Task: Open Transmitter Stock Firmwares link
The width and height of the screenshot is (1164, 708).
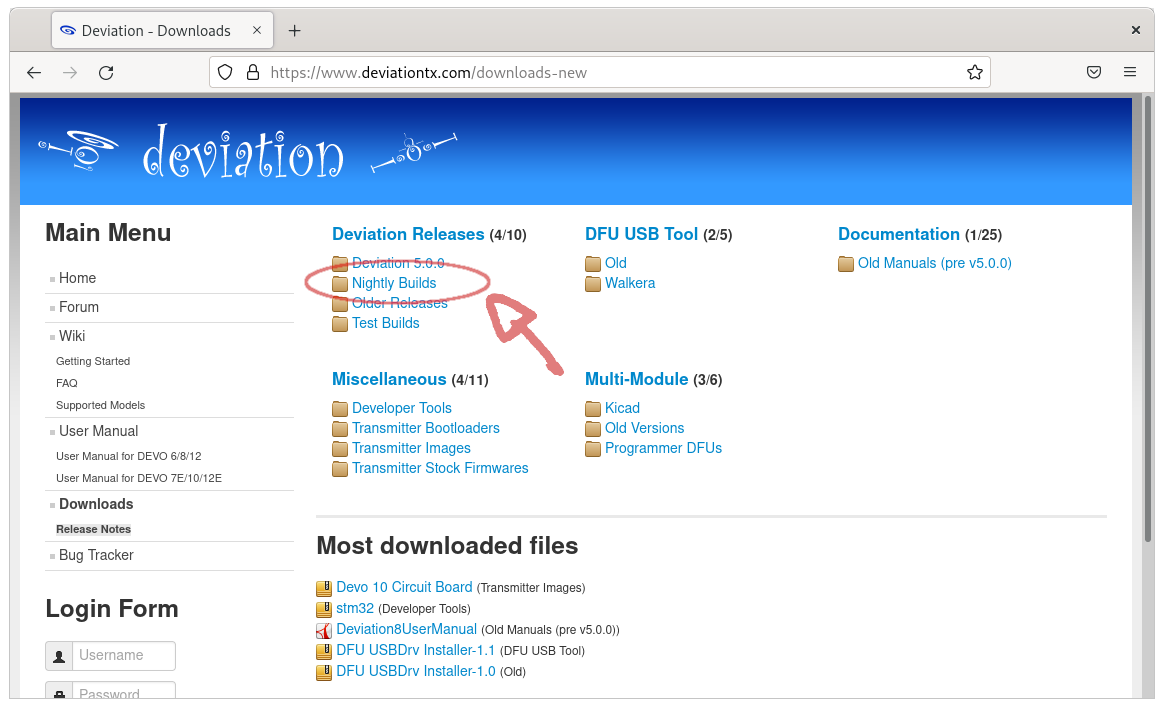Action: [440, 468]
